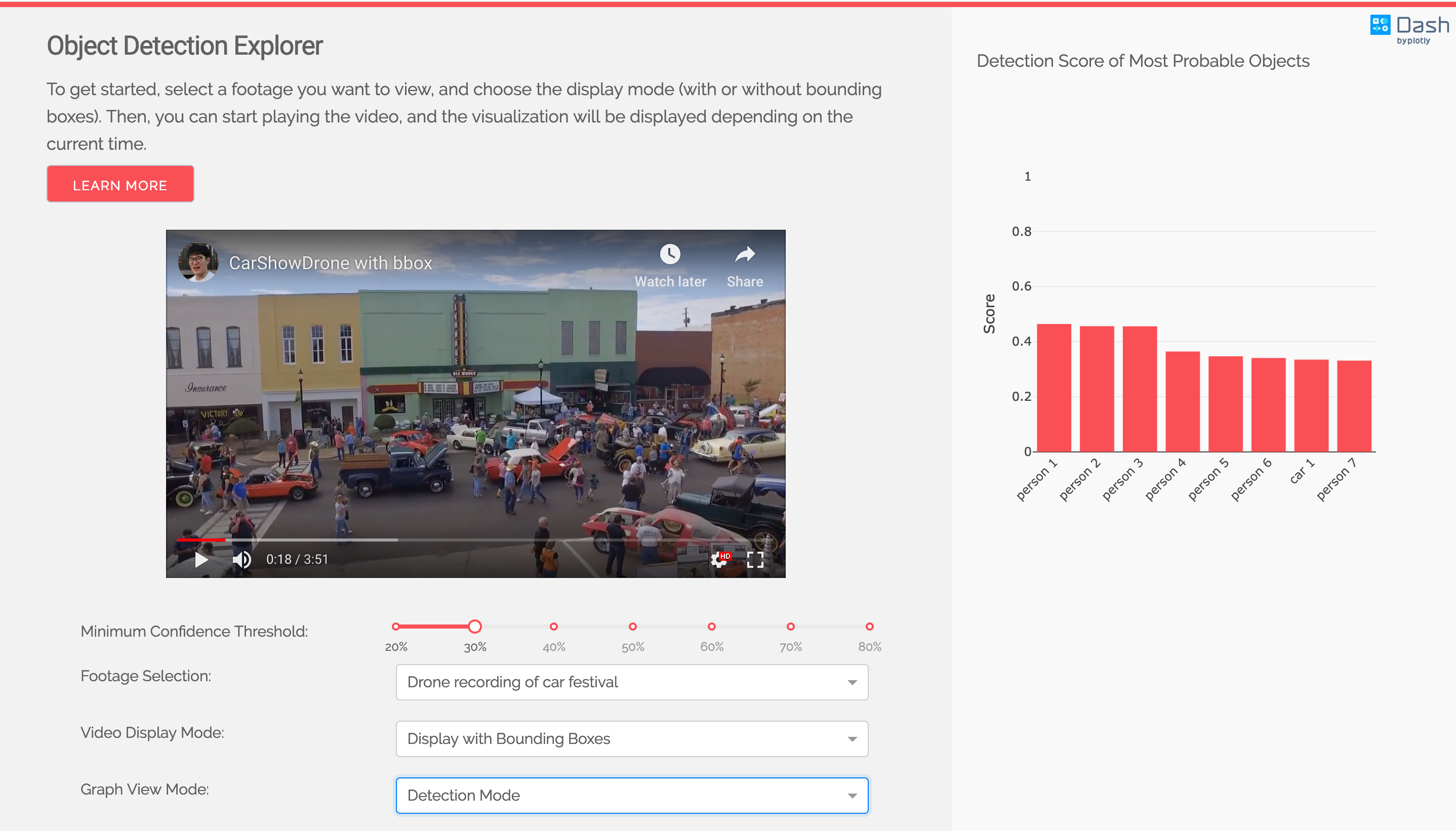Click the Dash by plotly logo
Viewport: 1456px width, 831px height.
pos(1409,28)
